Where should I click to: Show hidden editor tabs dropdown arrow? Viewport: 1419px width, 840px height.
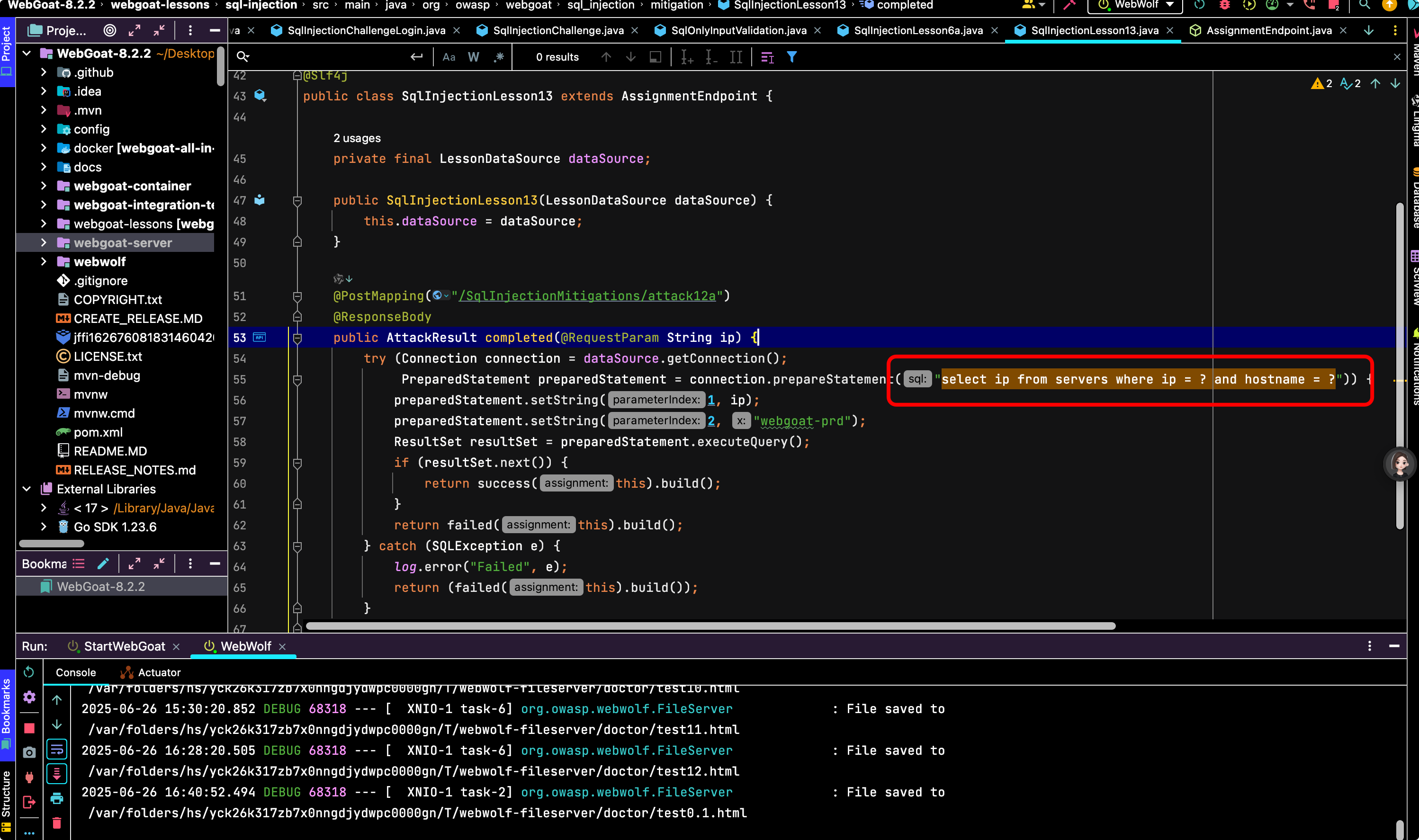[x=1368, y=31]
